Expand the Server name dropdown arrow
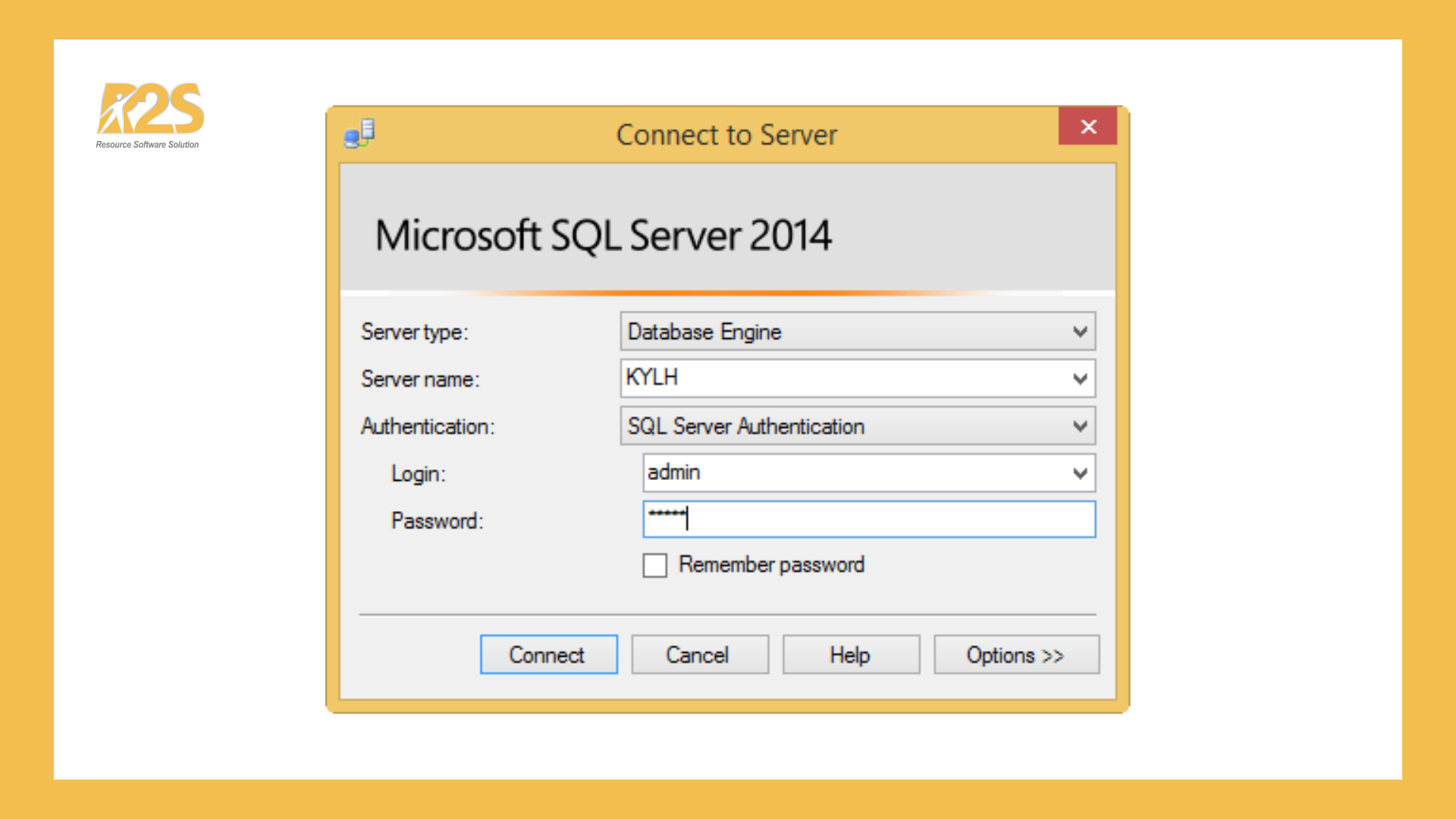1456x819 pixels. click(1080, 378)
